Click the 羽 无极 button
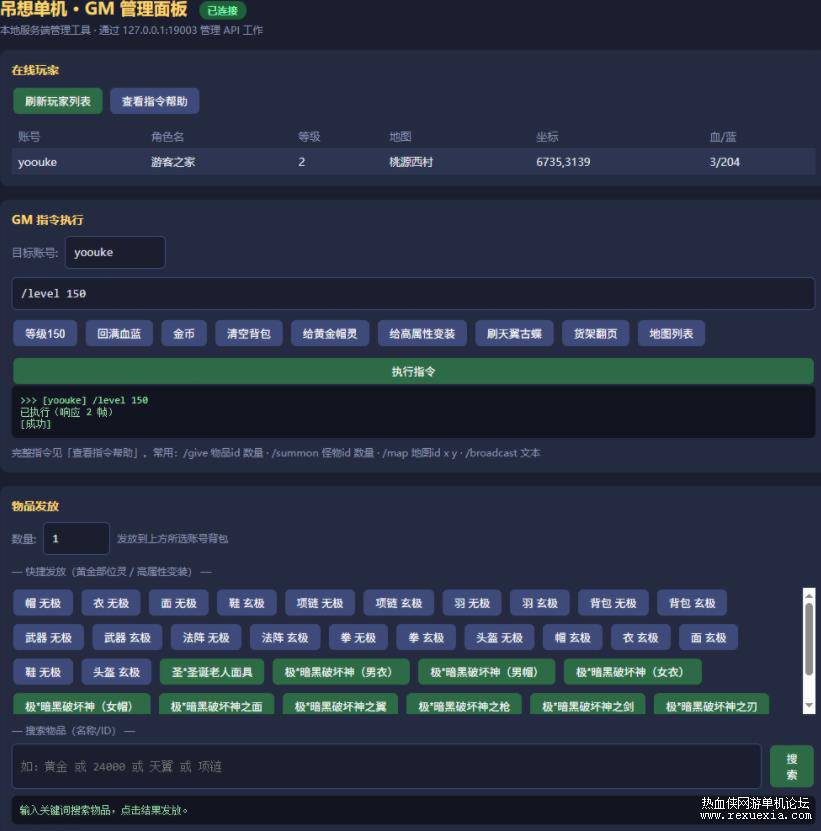The width and height of the screenshot is (821, 831). coord(472,603)
